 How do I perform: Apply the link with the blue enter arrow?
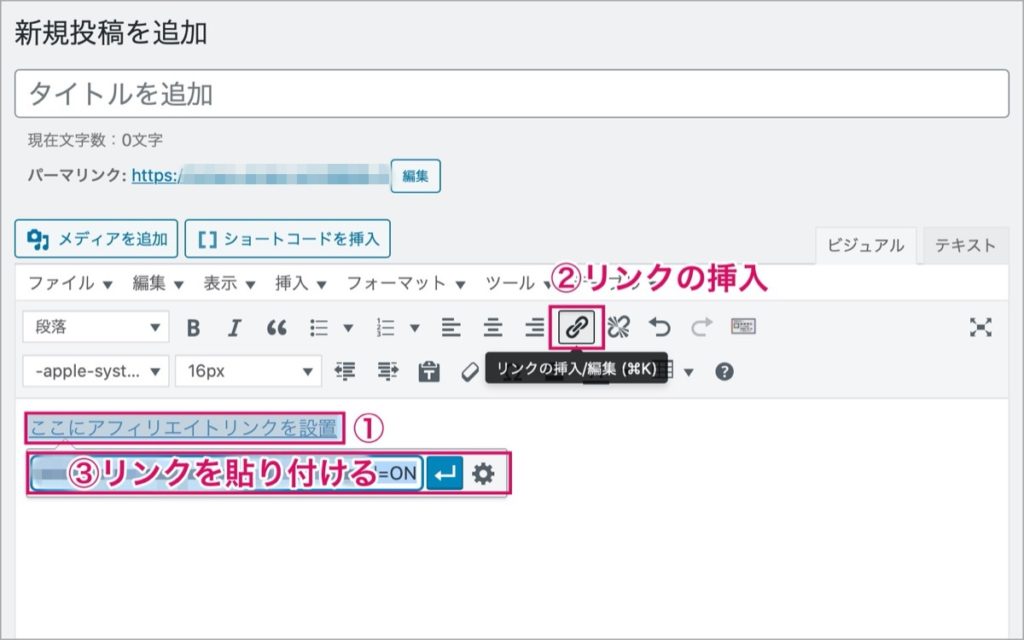tap(445, 473)
